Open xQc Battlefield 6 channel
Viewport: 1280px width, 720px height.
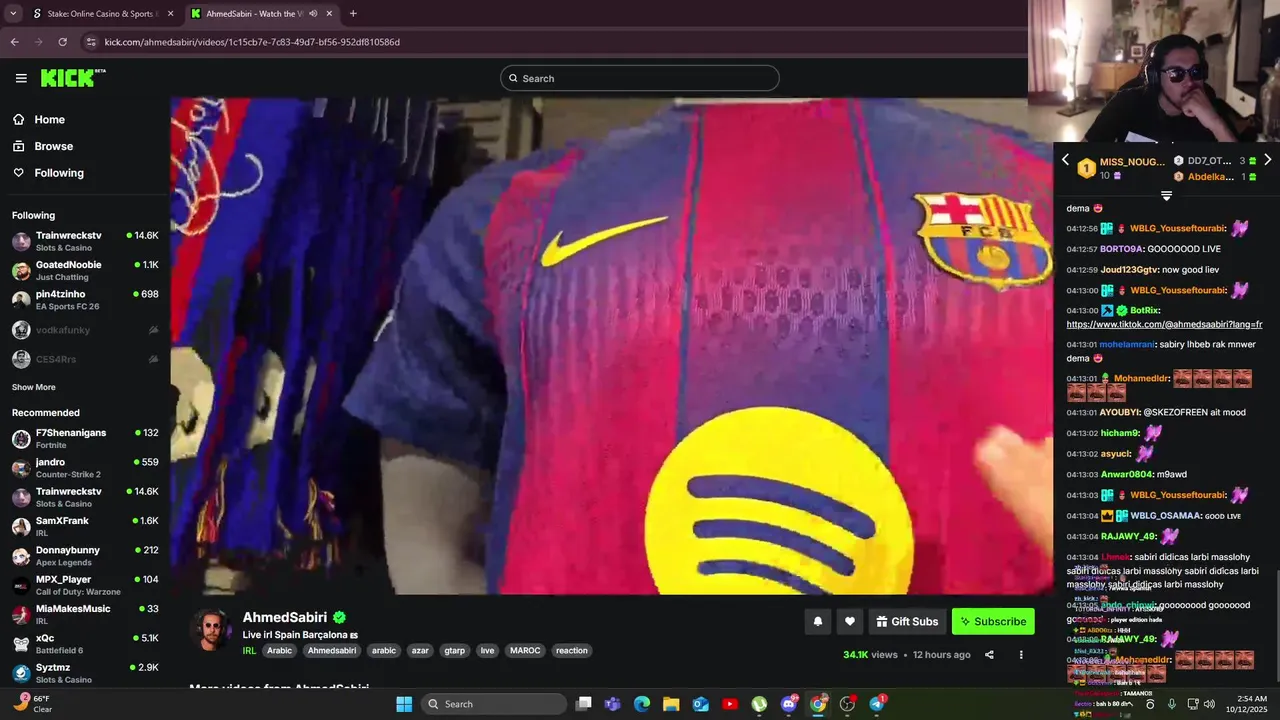85,644
